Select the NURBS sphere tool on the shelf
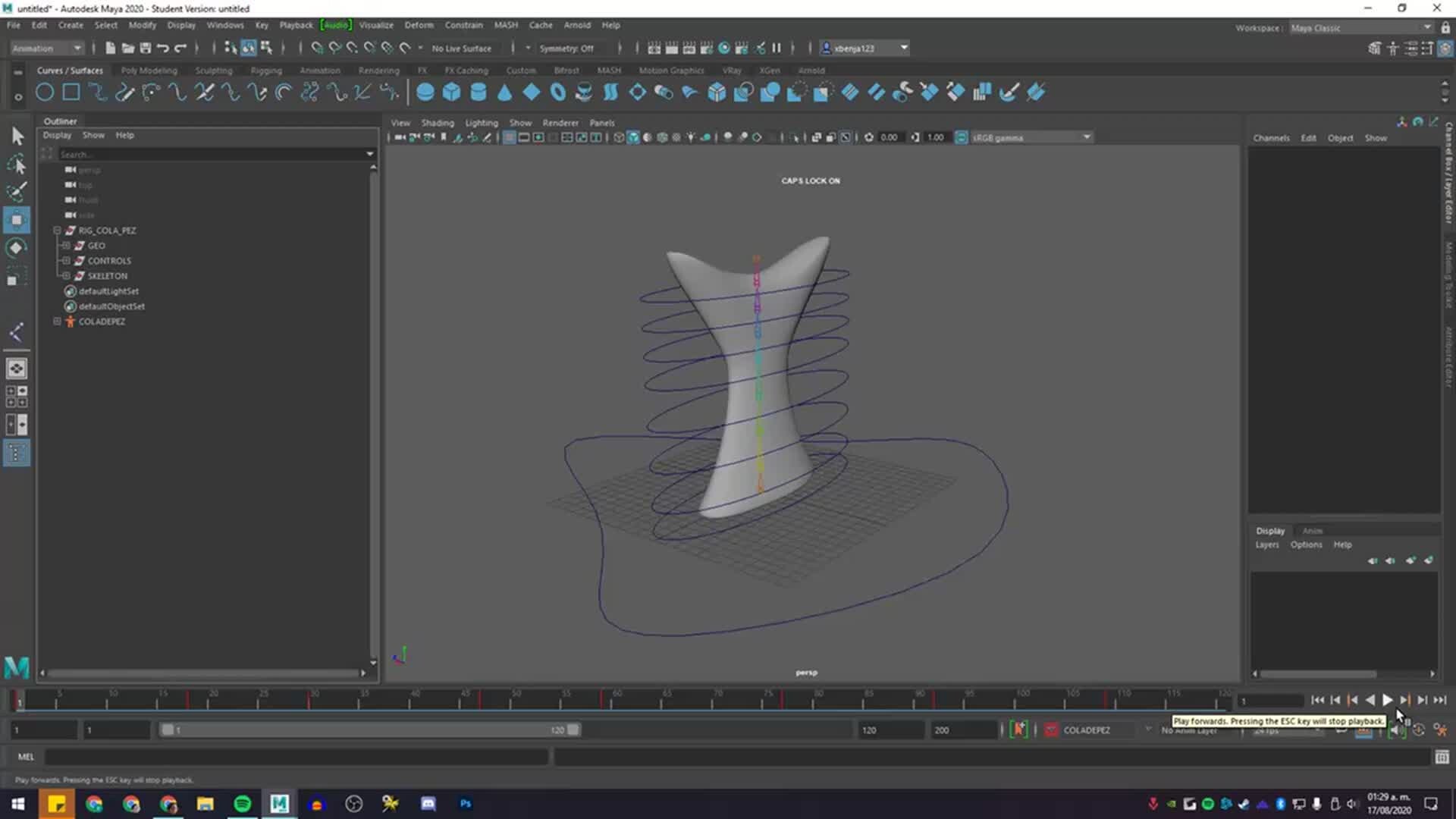This screenshot has height=819, width=1456. 426,92
